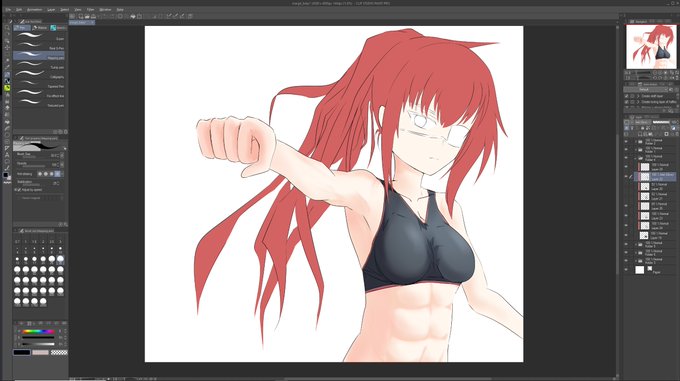Choose the Calligraphy sub tool

(39, 75)
